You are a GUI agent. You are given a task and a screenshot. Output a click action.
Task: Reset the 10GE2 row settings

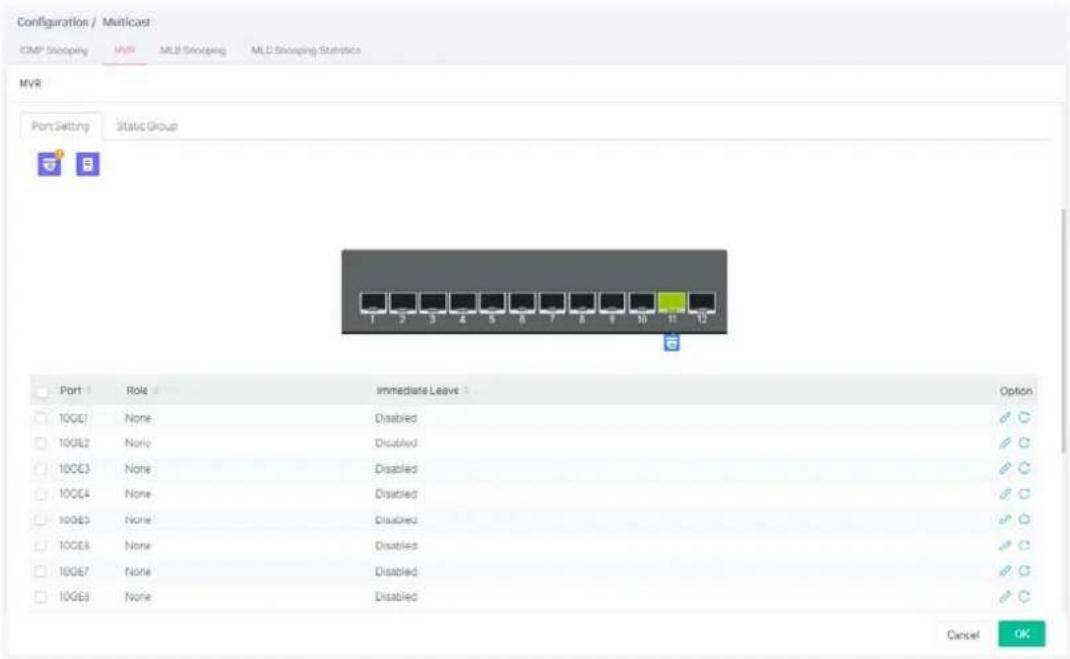click(x=1024, y=443)
